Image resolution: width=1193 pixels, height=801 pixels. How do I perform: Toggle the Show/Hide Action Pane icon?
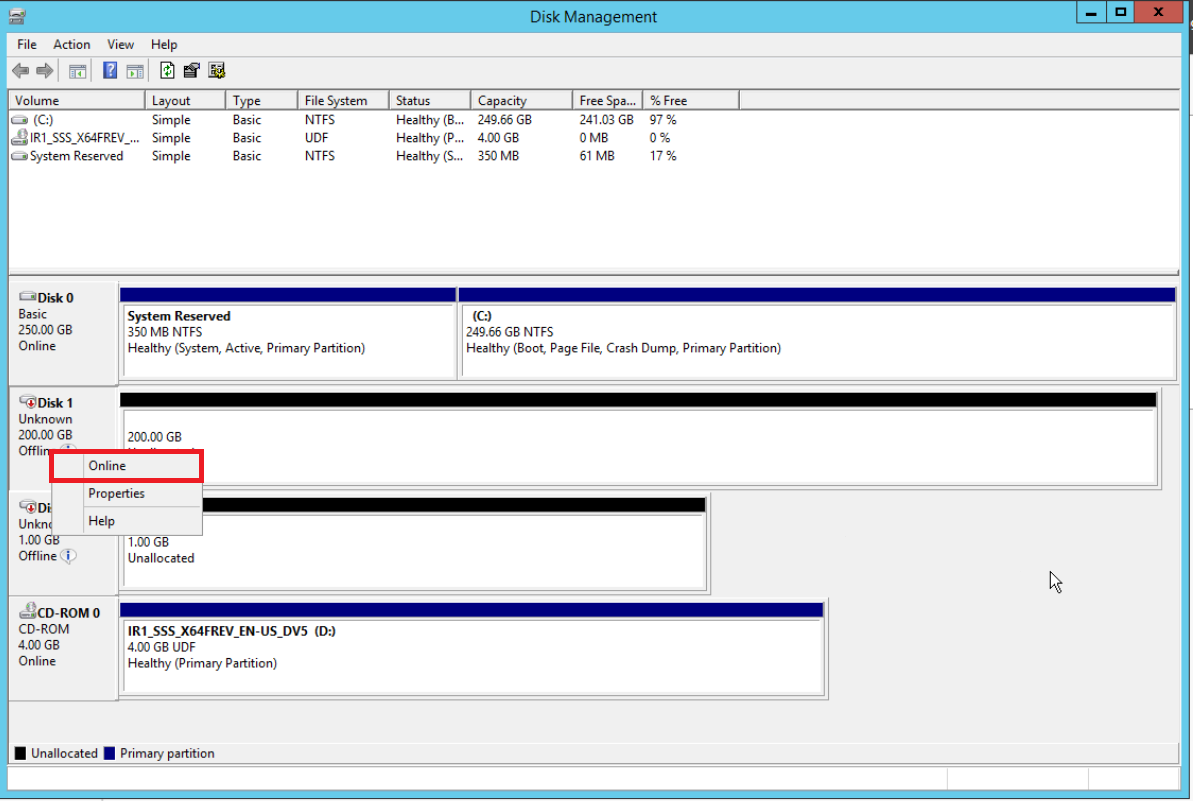point(135,71)
